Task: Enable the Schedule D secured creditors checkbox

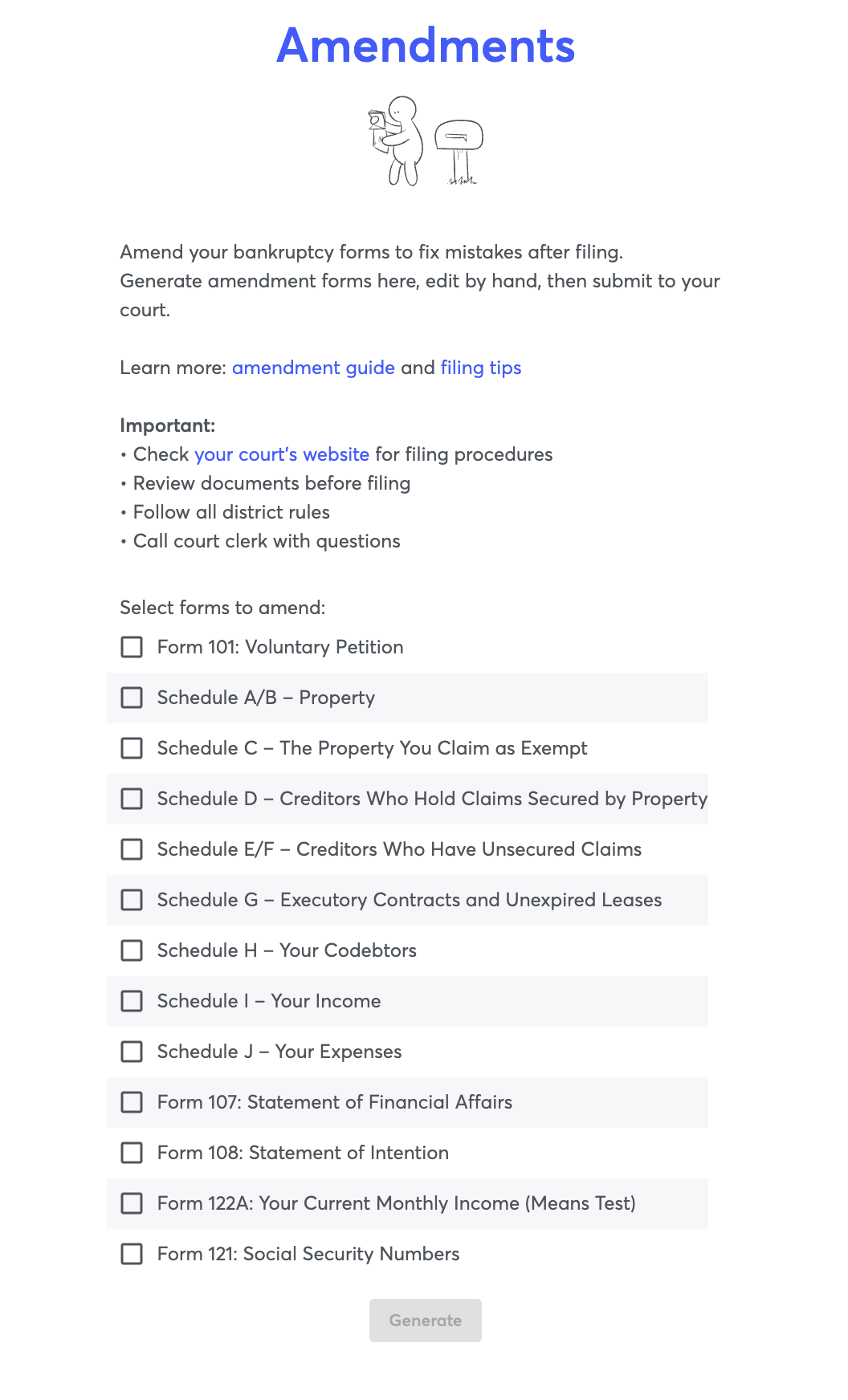Action: [x=132, y=799]
